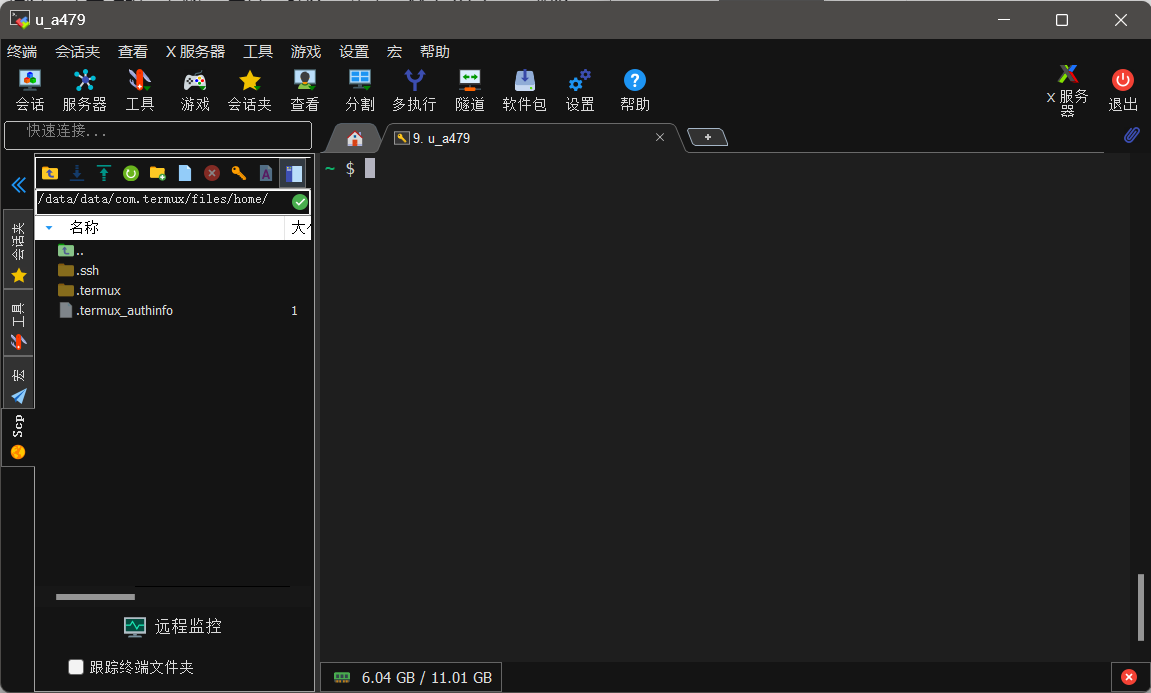Click the terminal vertical scrollbar
Screen dimensions: 1151x693
point(1140,606)
